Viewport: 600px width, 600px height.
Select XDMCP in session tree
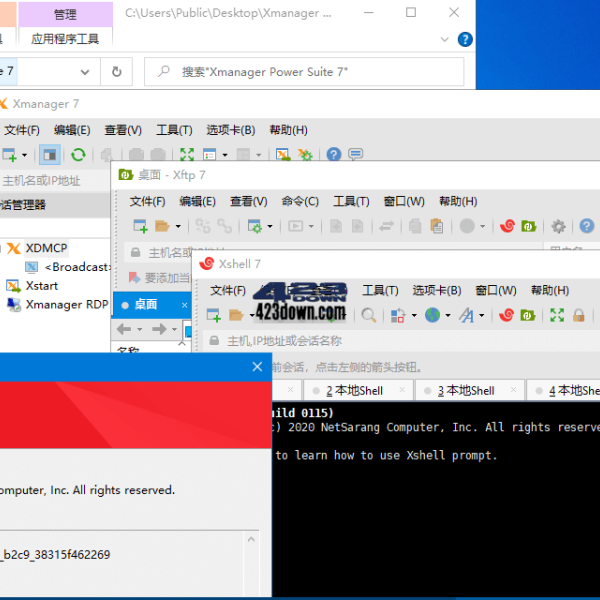coord(46,248)
